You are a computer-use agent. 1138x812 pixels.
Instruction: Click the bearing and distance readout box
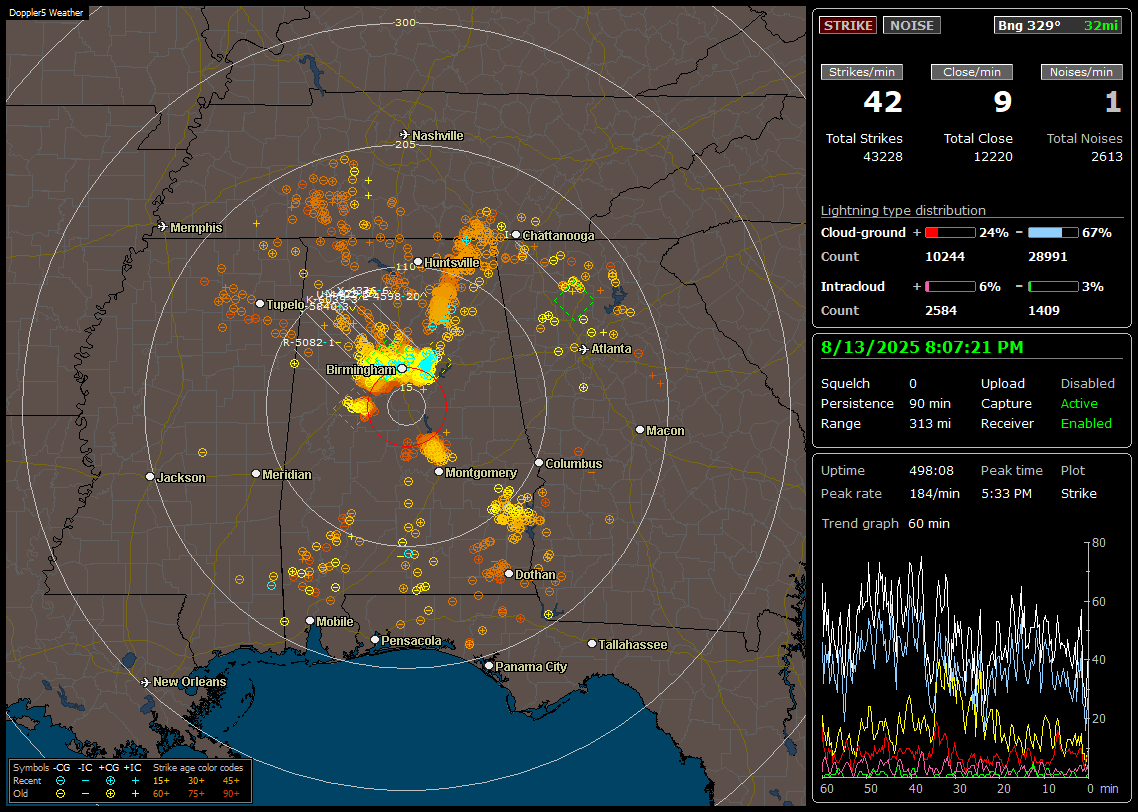coord(1057,25)
